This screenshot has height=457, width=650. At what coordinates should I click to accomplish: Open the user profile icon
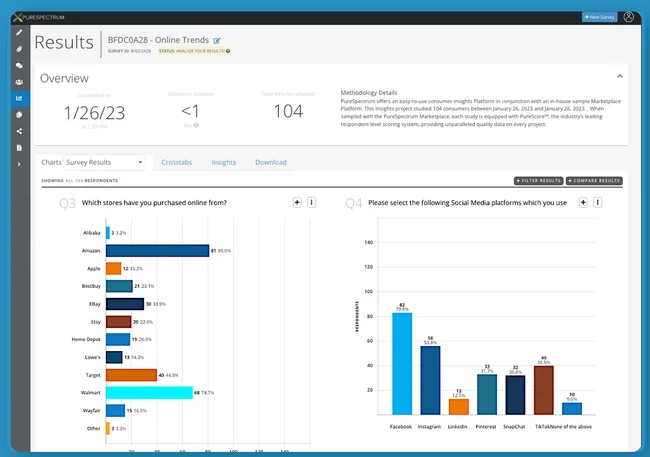(x=628, y=17)
